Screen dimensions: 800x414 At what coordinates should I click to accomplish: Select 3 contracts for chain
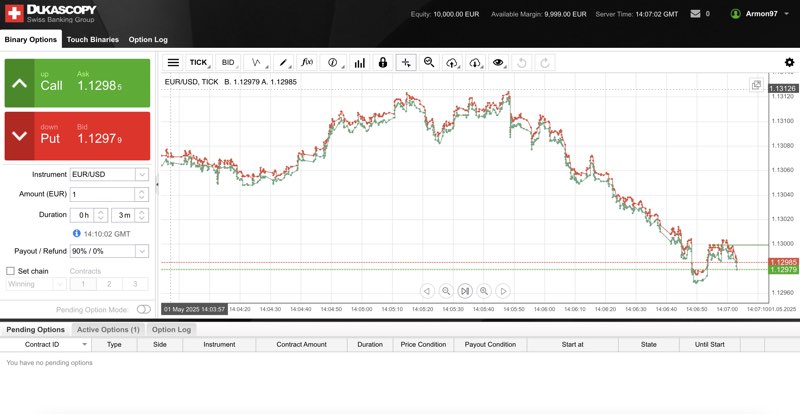pos(135,284)
